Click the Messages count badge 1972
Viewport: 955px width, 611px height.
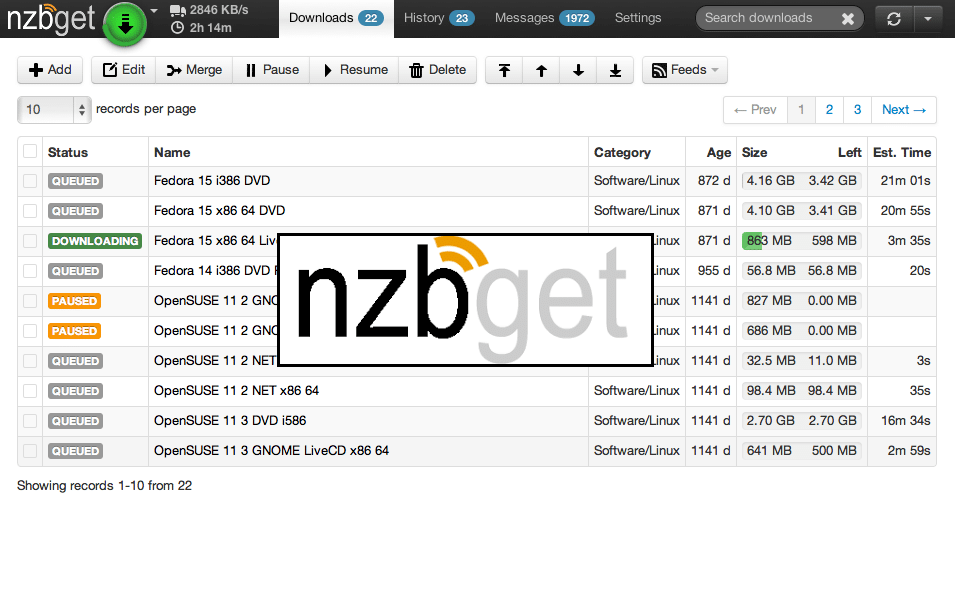click(x=577, y=18)
